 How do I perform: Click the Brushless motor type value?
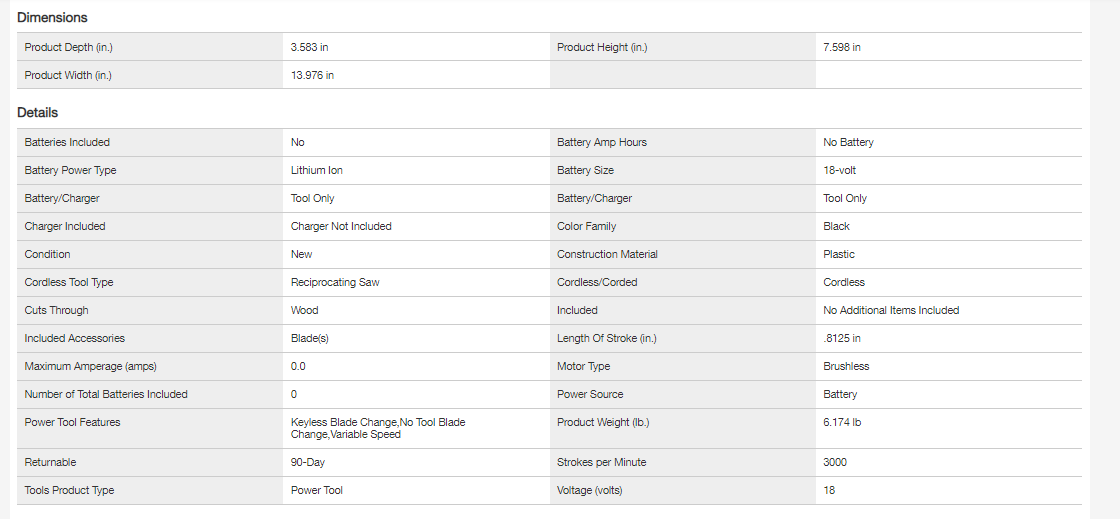point(846,366)
